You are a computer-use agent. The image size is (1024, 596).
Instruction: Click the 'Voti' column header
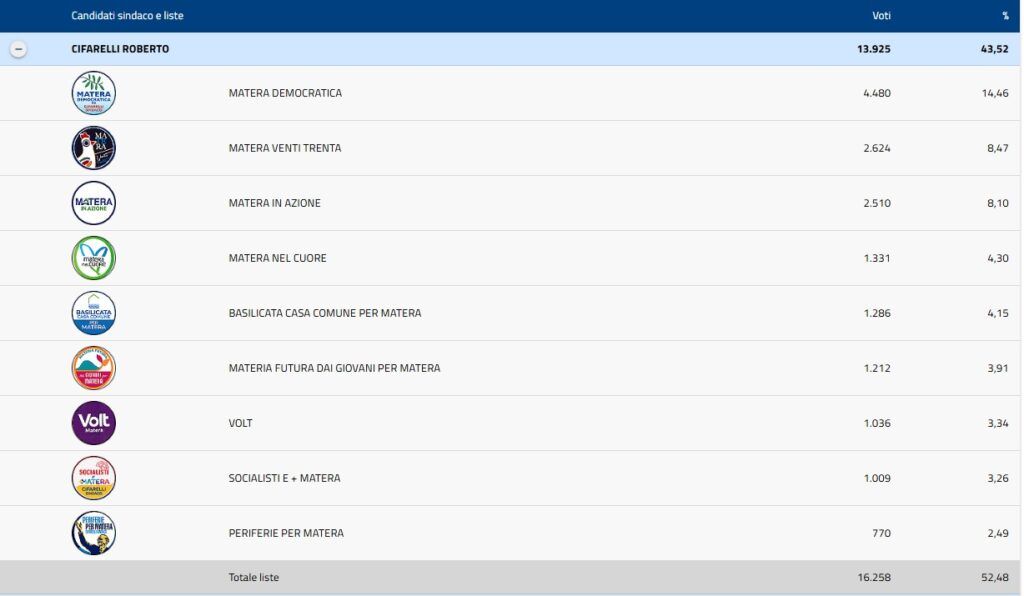pyautogui.click(x=881, y=16)
